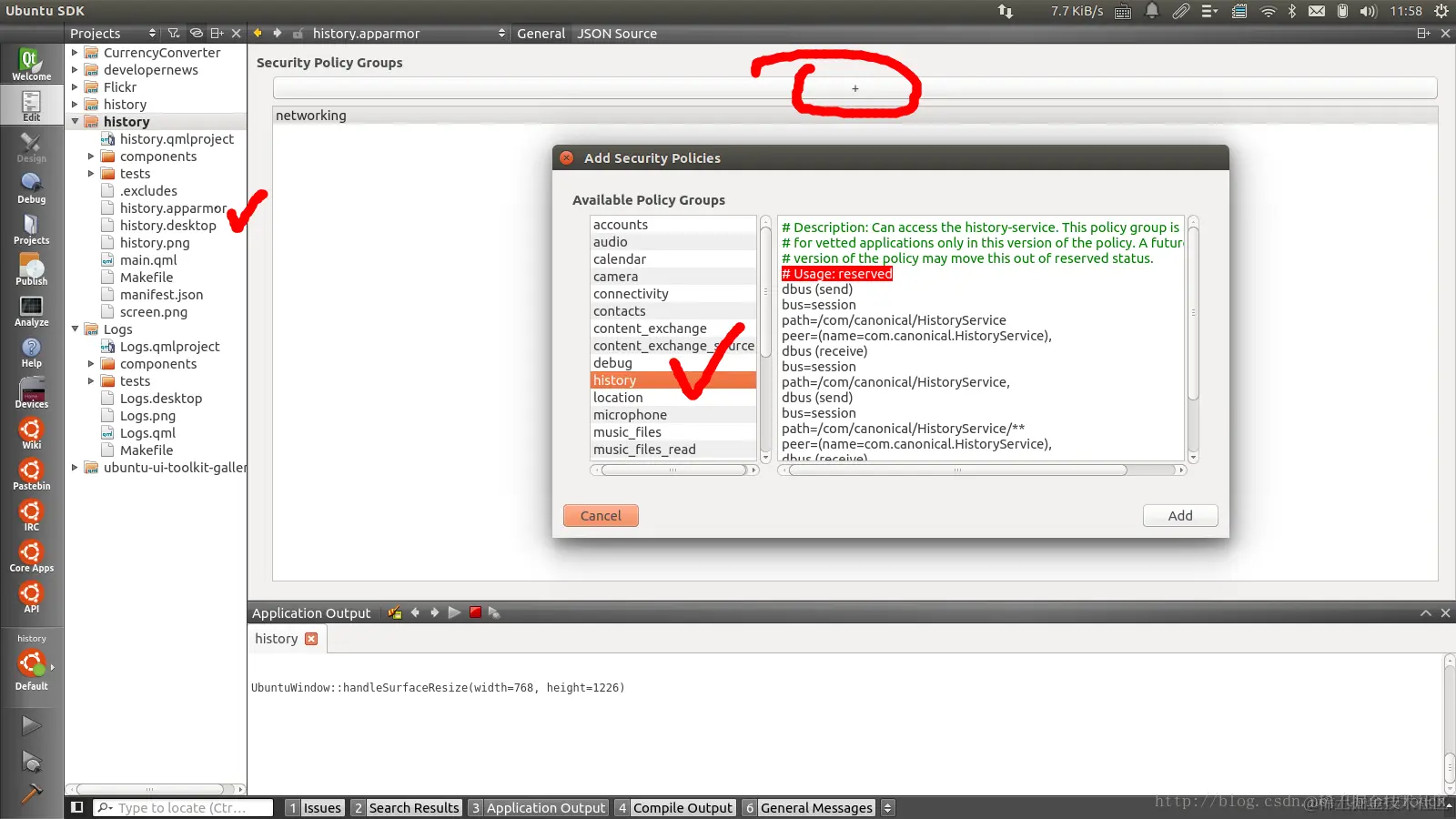Open the Search Results output pane
This screenshot has height=819, width=1456.
point(407,807)
